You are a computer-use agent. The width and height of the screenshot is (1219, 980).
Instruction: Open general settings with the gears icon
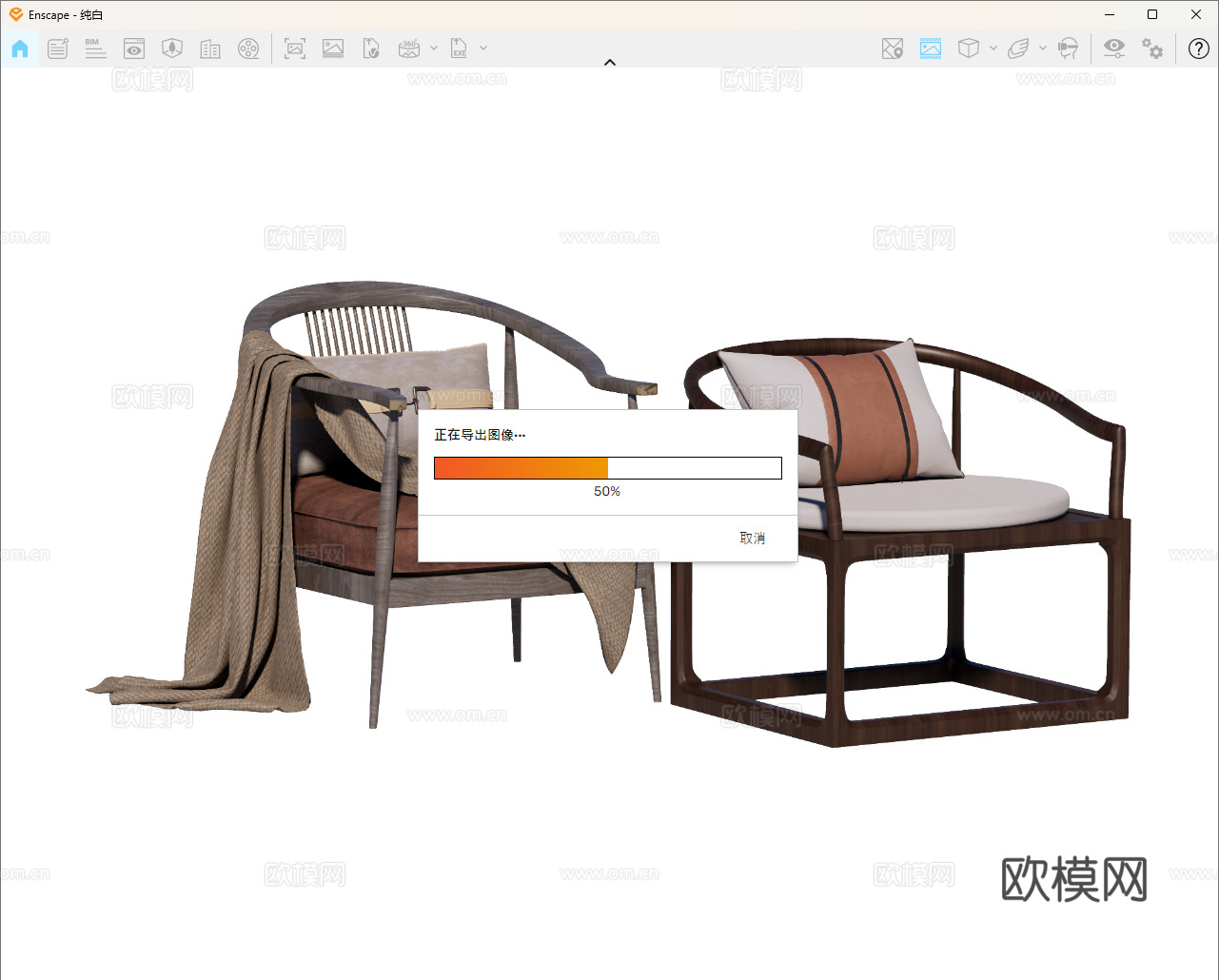tap(1152, 49)
